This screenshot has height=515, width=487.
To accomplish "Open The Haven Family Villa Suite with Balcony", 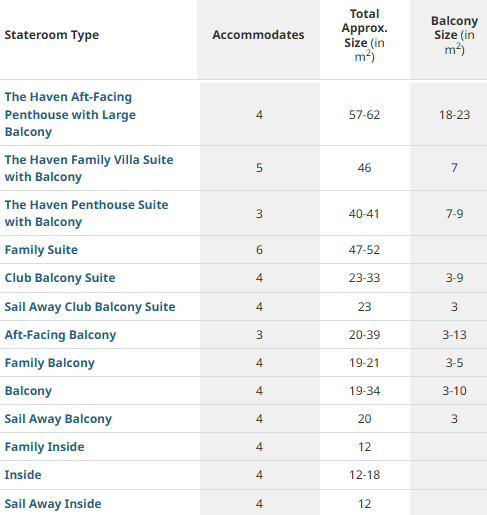I will pyautogui.click(x=89, y=168).
